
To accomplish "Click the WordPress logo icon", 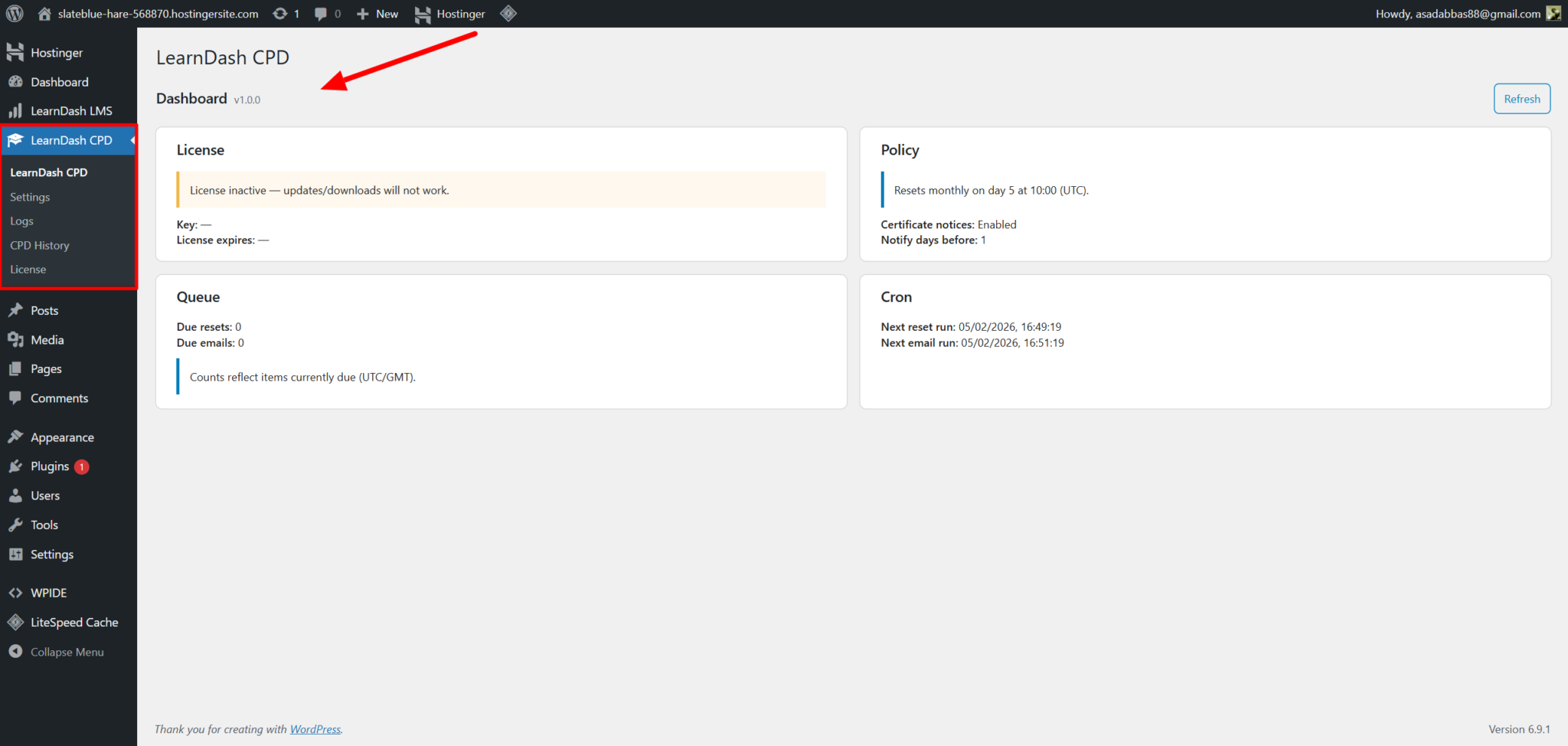I will (x=15, y=14).
